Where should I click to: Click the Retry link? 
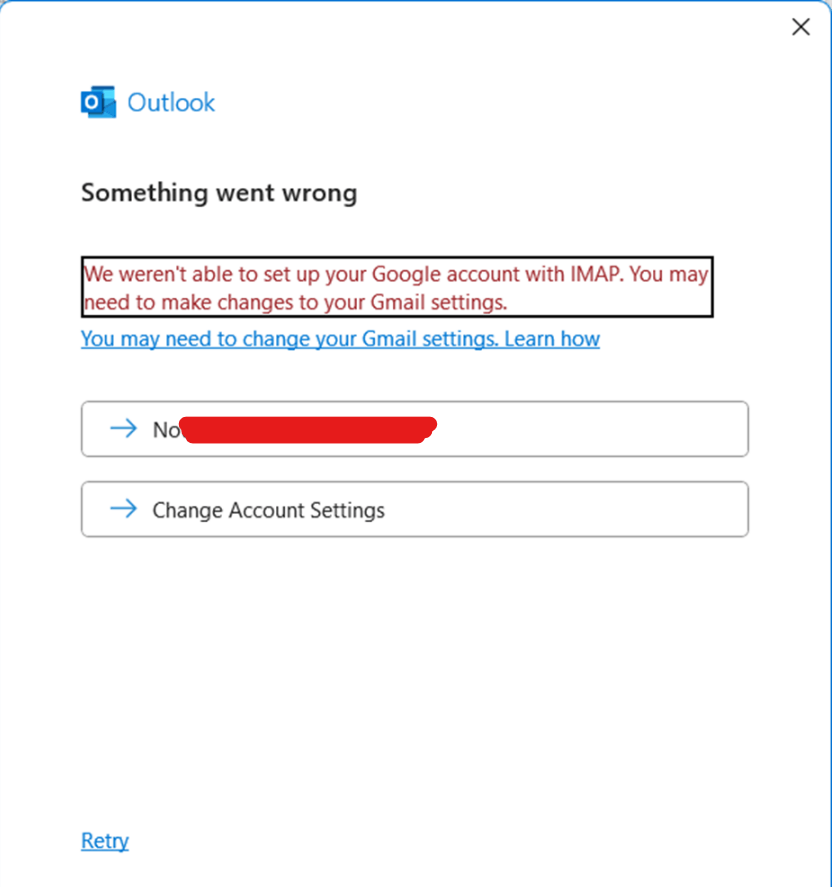pos(105,841)
